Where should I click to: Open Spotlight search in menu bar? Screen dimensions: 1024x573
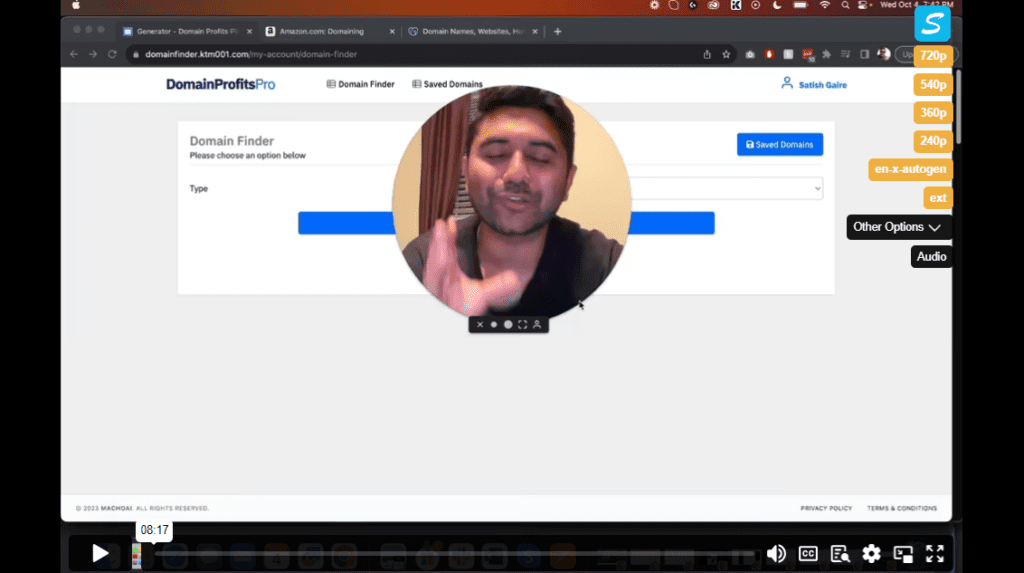click(x=845, y=5)
